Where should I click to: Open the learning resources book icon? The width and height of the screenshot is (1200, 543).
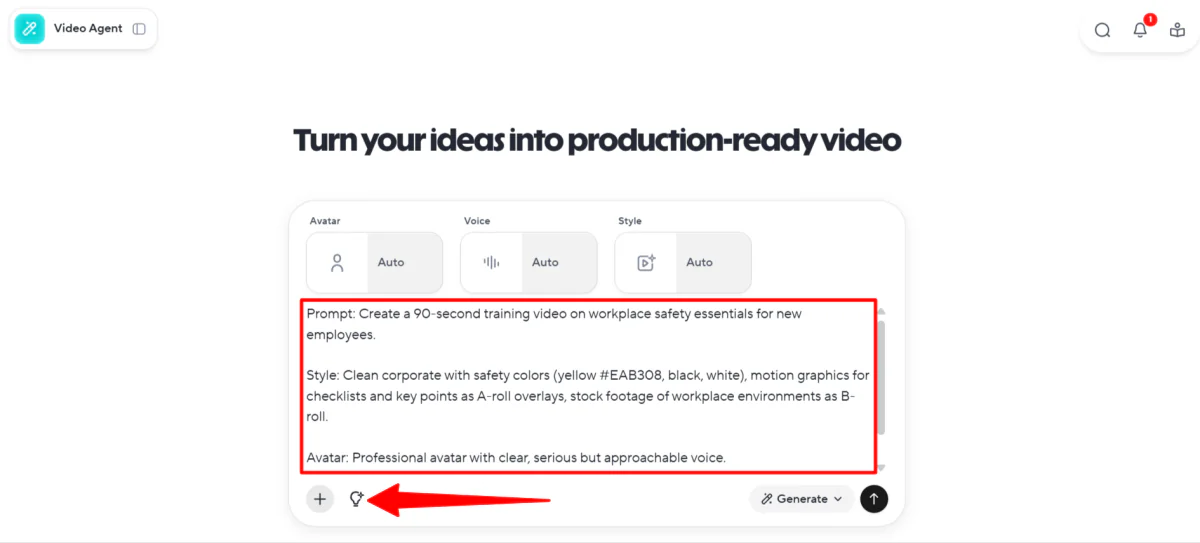point(1177,30)
